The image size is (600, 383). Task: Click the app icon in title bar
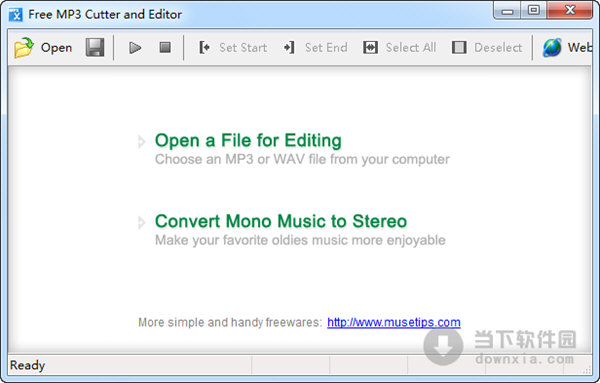(16, 15)
